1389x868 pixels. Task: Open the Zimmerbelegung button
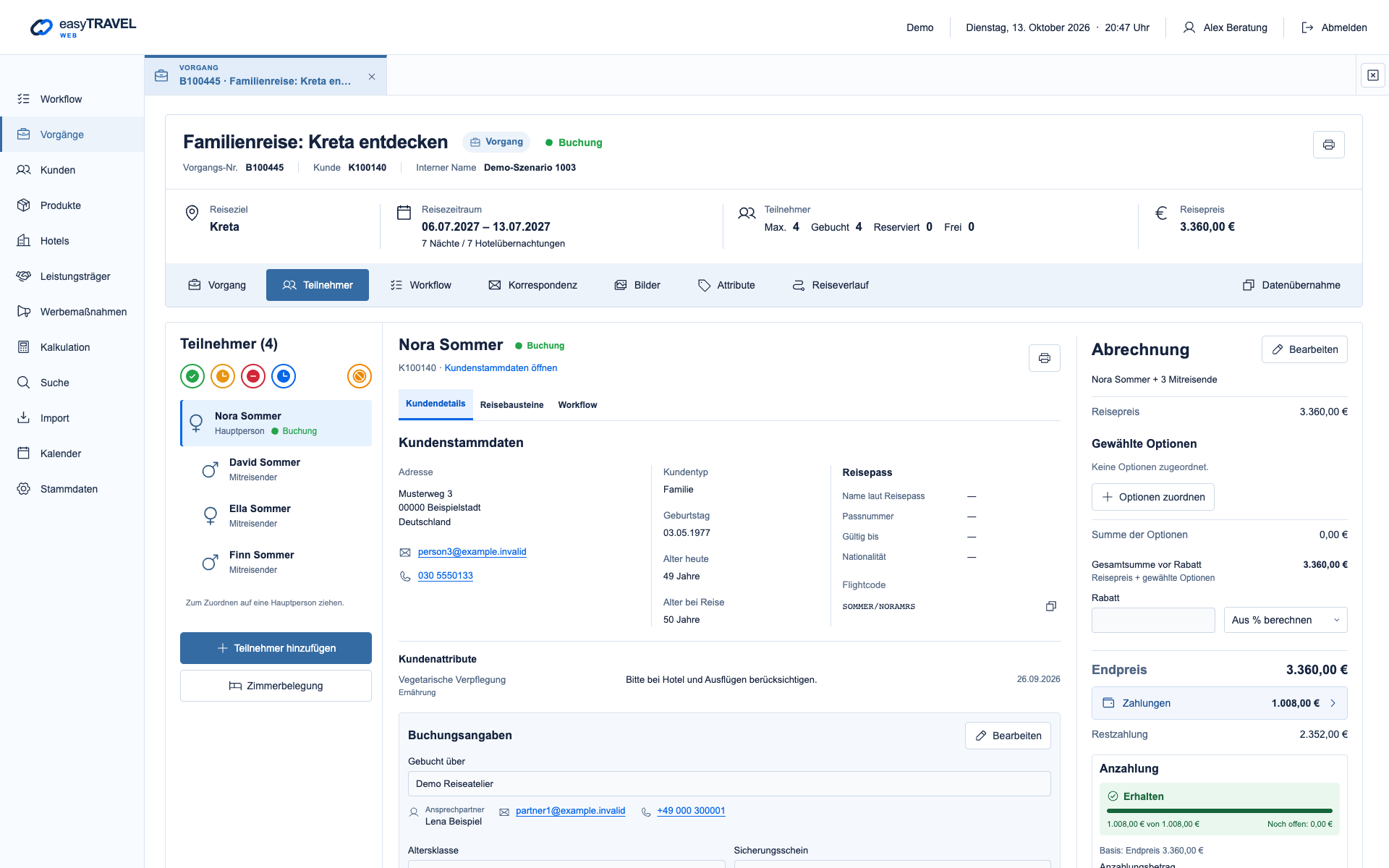(x=276, y=686)
